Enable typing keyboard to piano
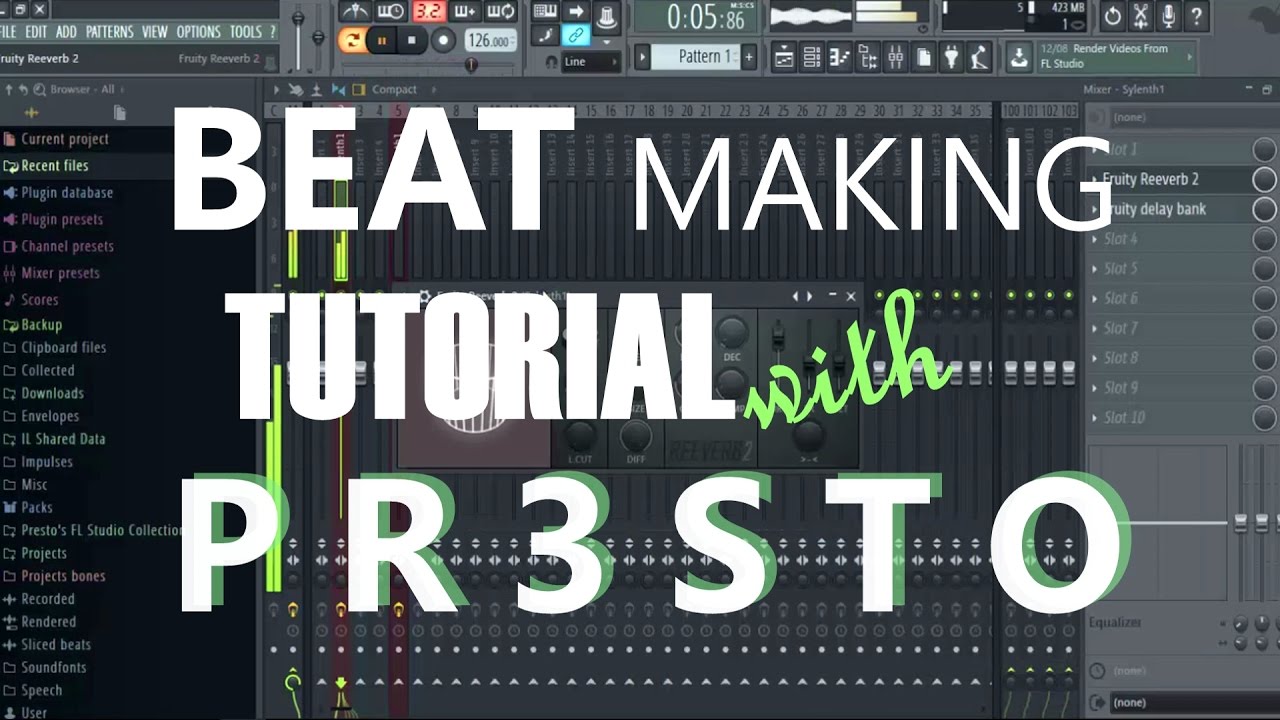This screenshot has width=1280, height=720. tap(545, 11)
